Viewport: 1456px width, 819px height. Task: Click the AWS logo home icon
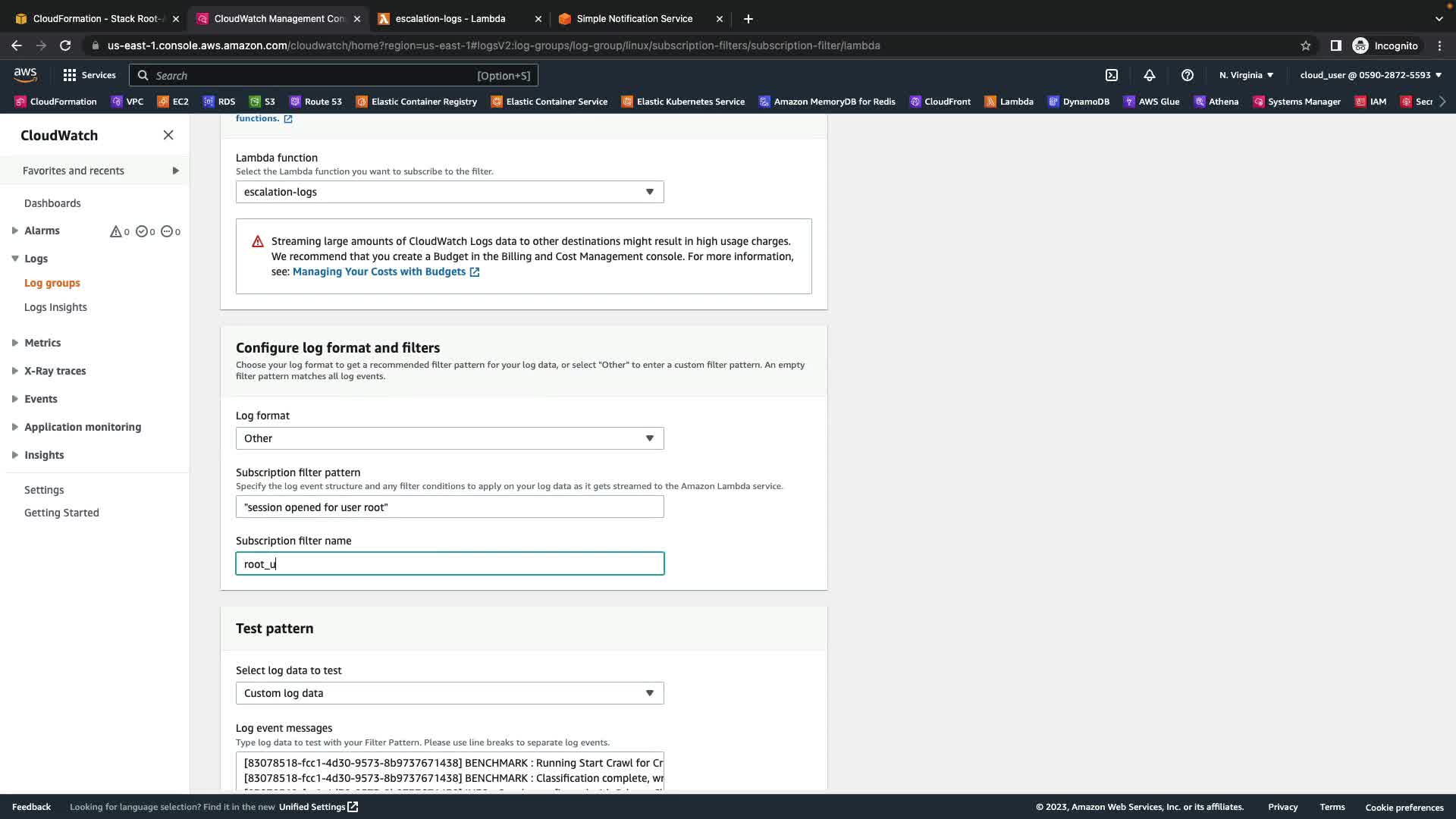click(x=25, y=74)
